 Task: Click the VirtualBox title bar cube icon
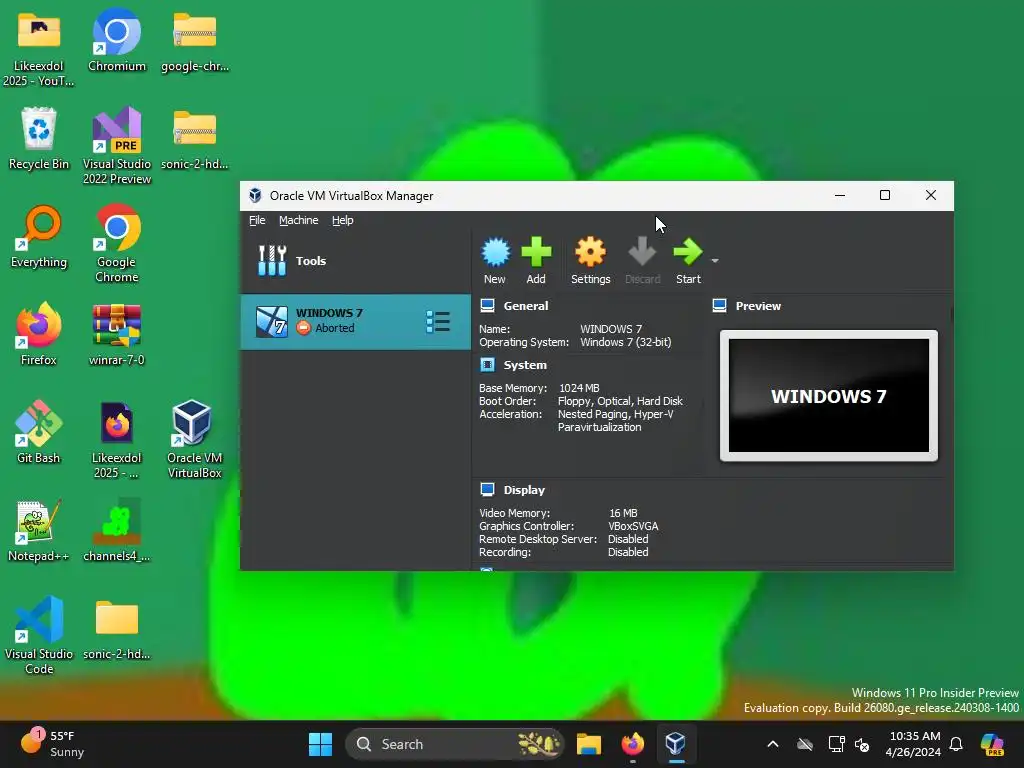click(255, 195)
